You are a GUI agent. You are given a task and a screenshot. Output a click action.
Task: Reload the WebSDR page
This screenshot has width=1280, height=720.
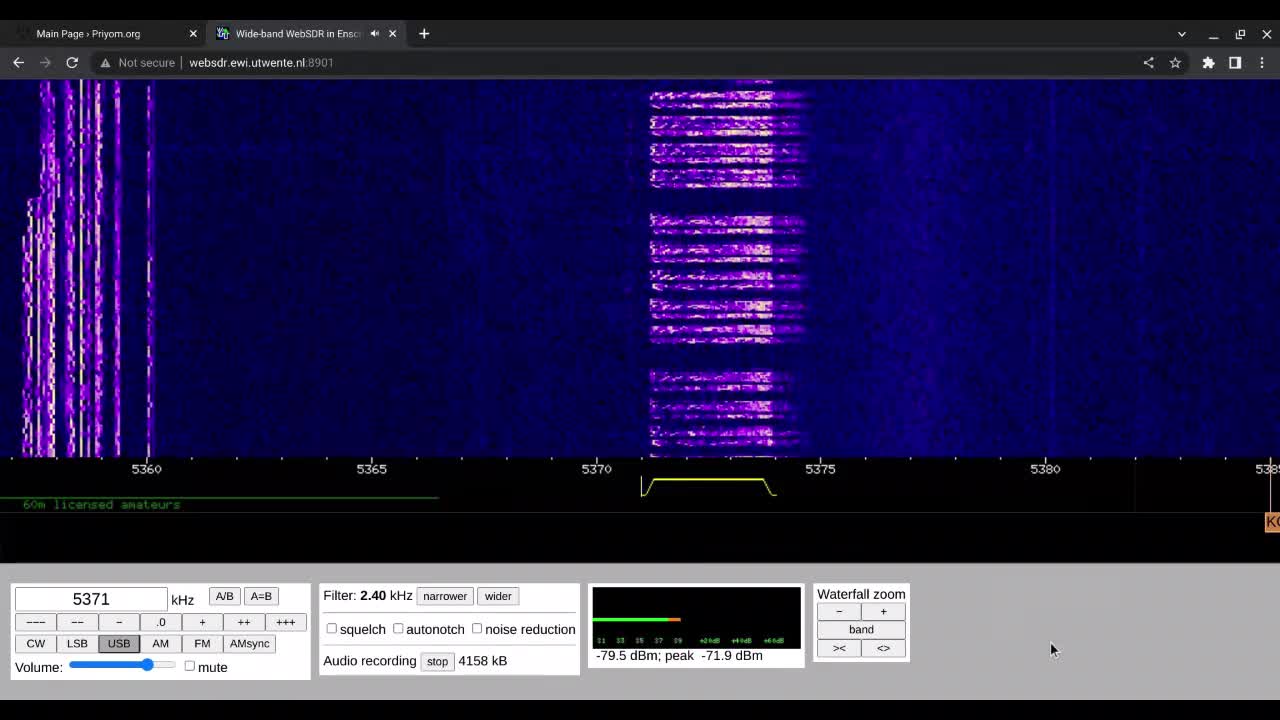click(72, 62)
